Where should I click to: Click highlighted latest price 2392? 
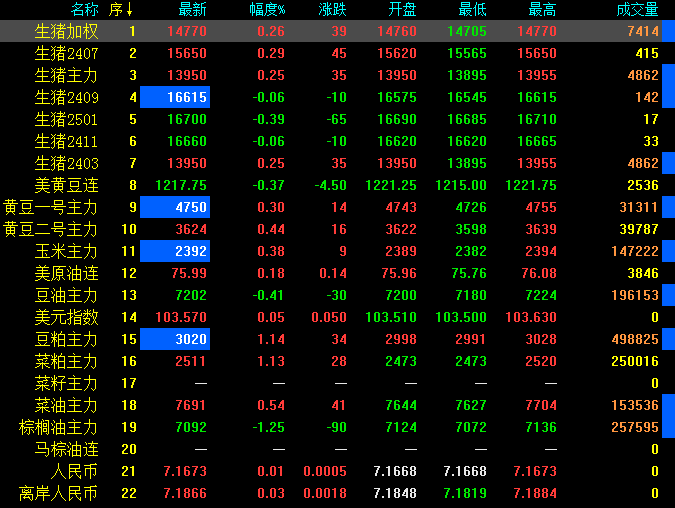[x=175, y=251]
